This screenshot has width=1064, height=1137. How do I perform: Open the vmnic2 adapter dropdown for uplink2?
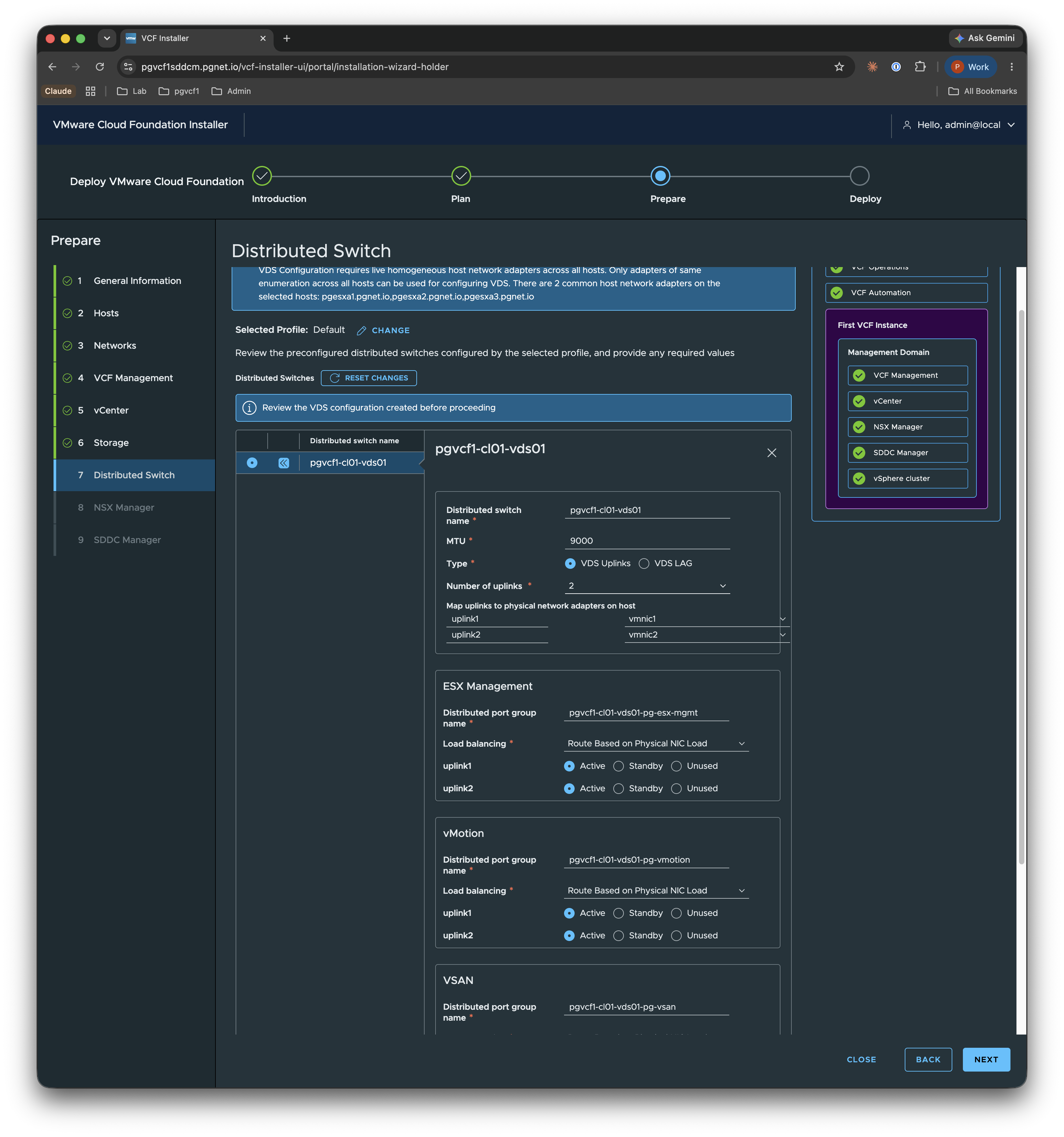[707, 635]
